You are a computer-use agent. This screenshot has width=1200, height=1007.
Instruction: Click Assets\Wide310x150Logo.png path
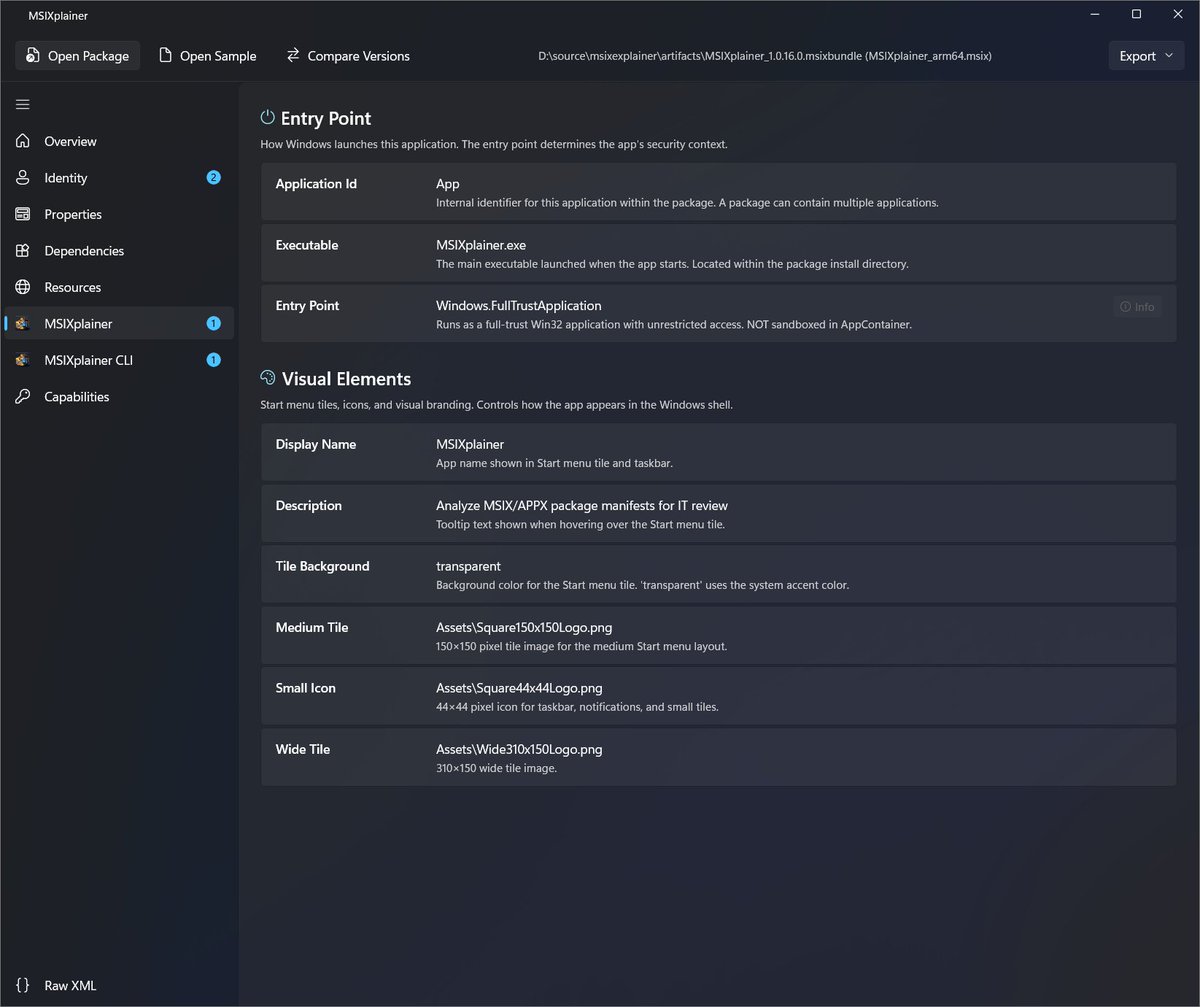point(519,749)
